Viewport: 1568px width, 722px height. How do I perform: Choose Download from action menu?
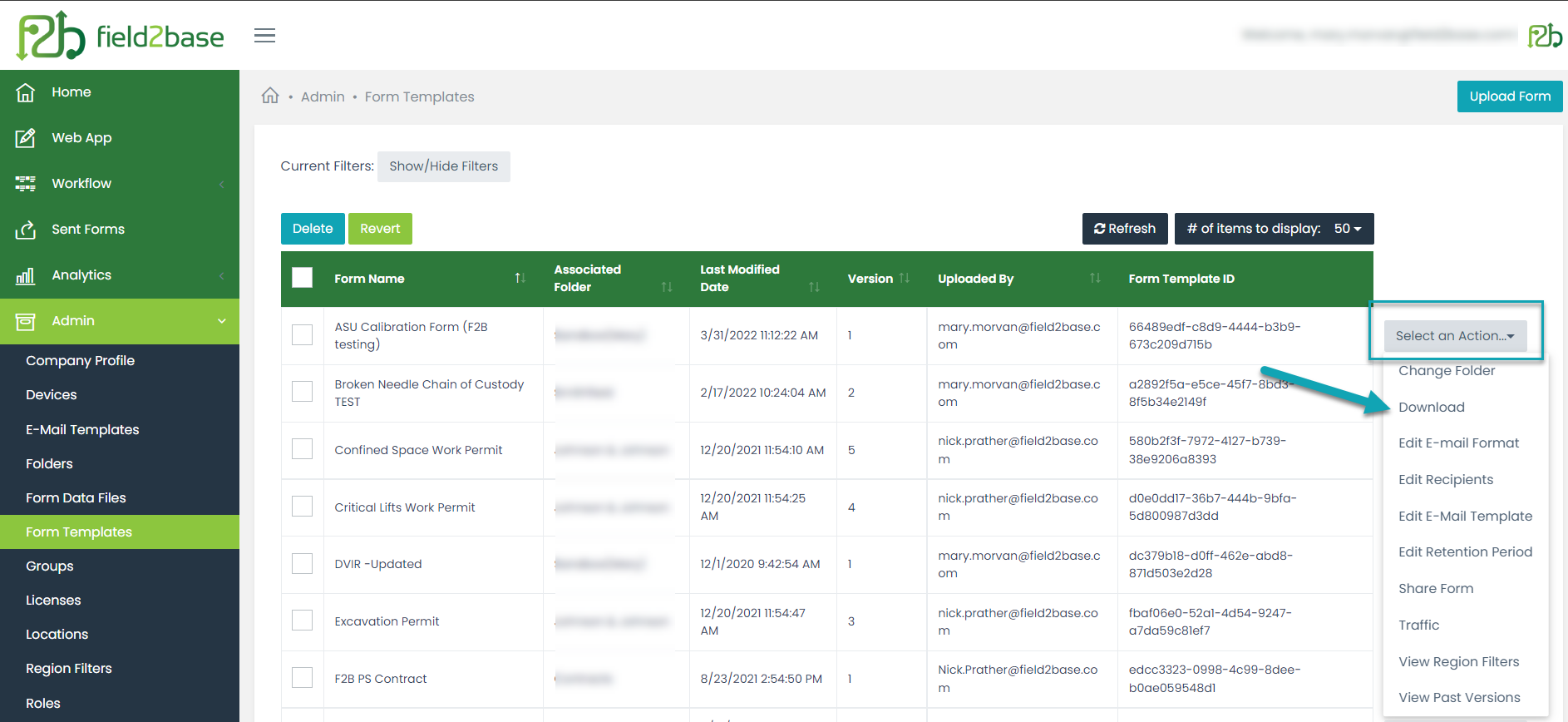(x=1432, y=407)
